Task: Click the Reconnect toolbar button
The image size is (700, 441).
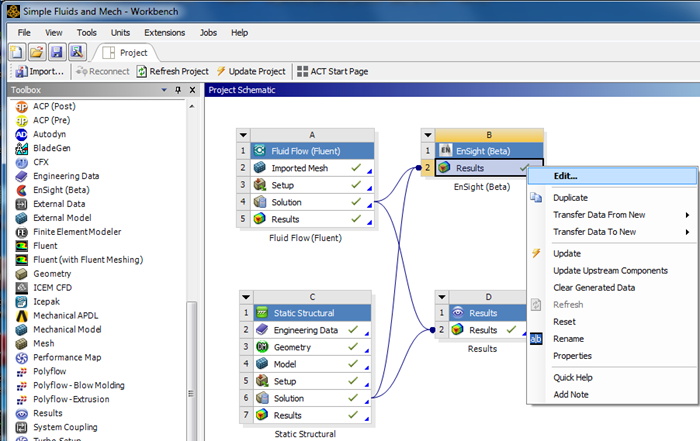Action: (x=103, y=71)
